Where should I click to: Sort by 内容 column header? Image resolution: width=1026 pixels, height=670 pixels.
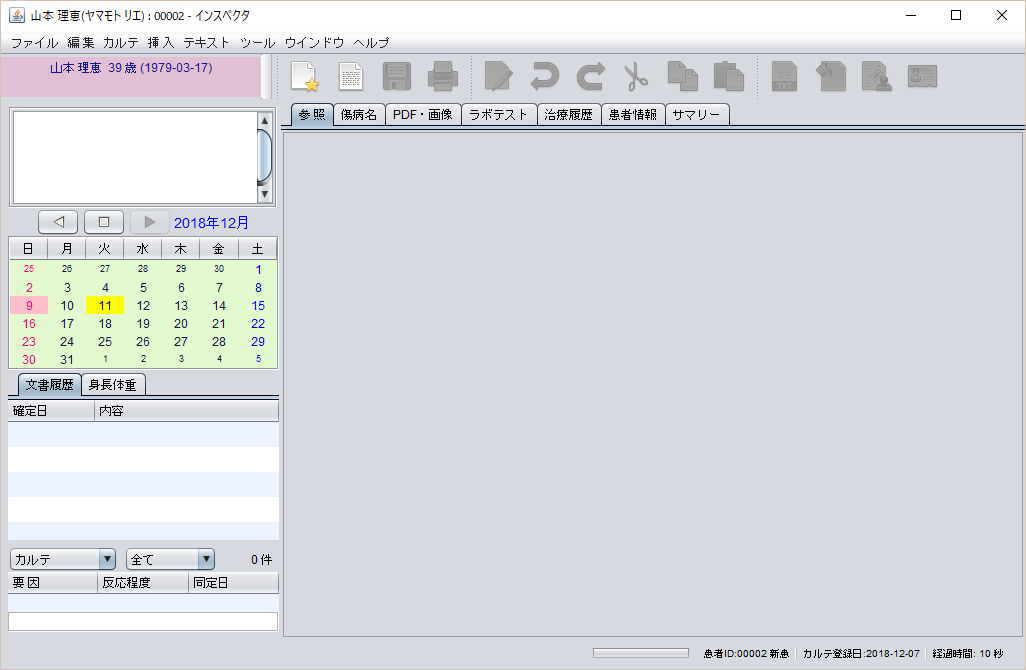pyautogui.click(x=186, y=411)
